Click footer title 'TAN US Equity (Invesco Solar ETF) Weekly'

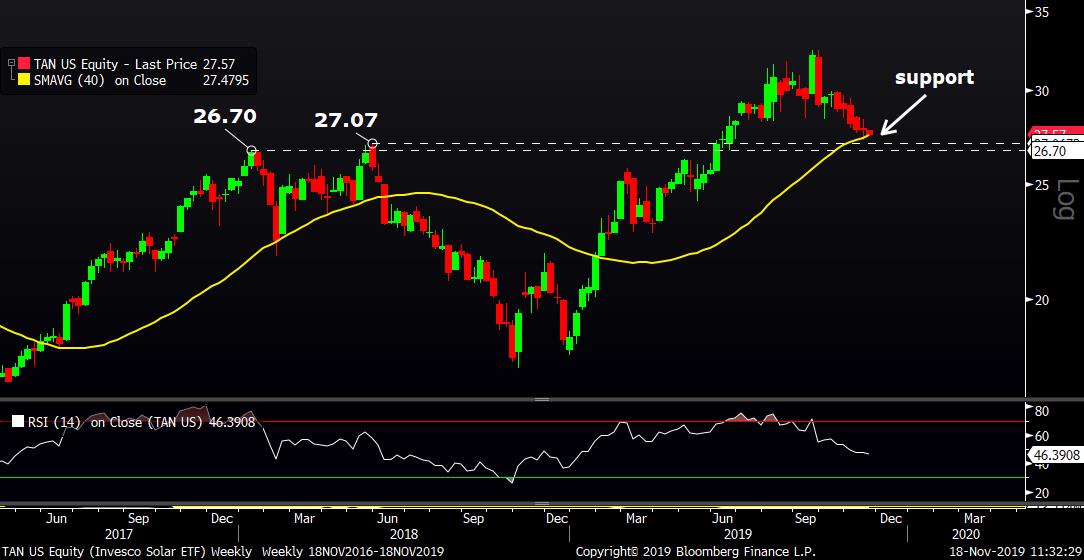pos(128,552)
